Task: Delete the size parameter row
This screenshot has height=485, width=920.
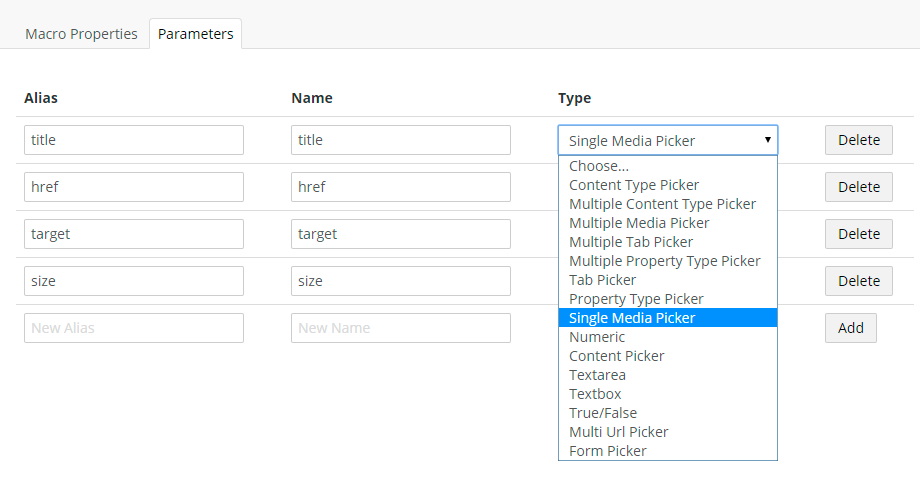Action: pos(858,281)
